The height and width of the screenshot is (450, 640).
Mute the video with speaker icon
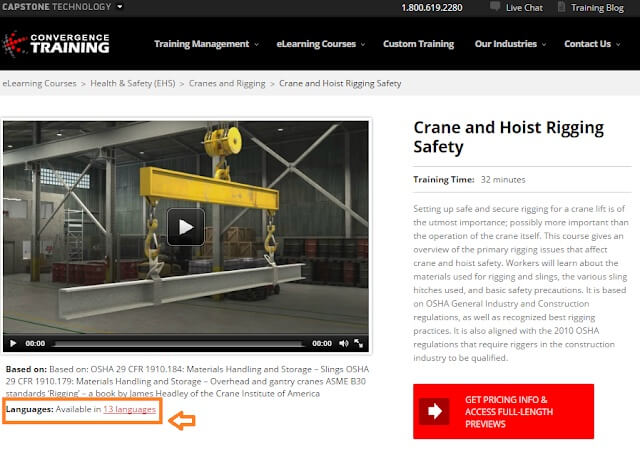coord(344,343)
